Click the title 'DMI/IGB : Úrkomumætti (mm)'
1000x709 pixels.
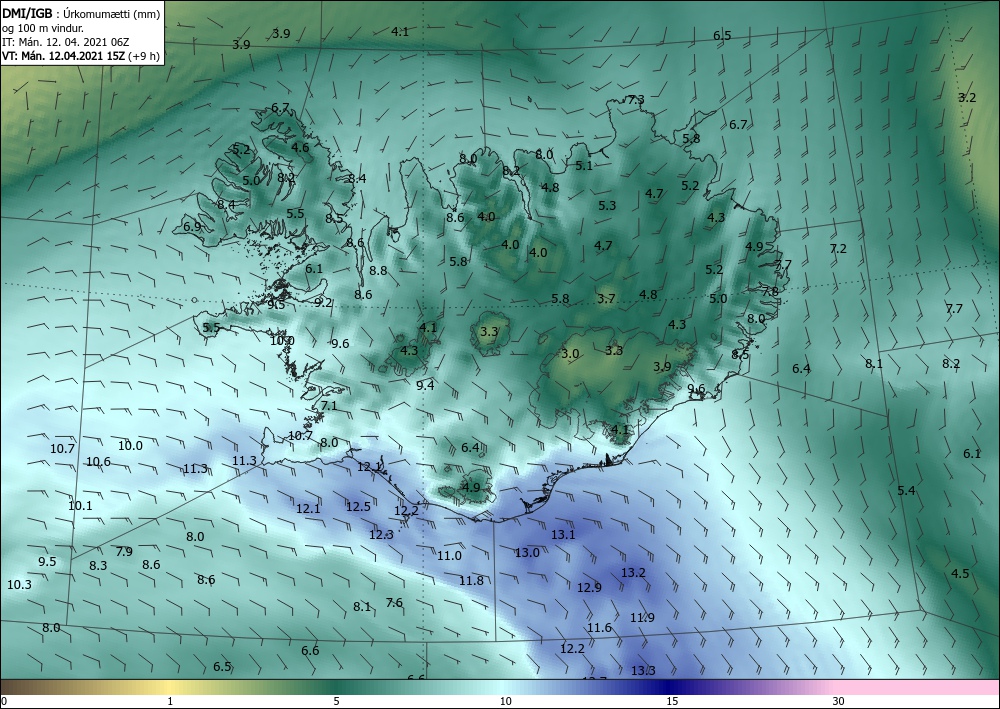(x=81, y=13)
